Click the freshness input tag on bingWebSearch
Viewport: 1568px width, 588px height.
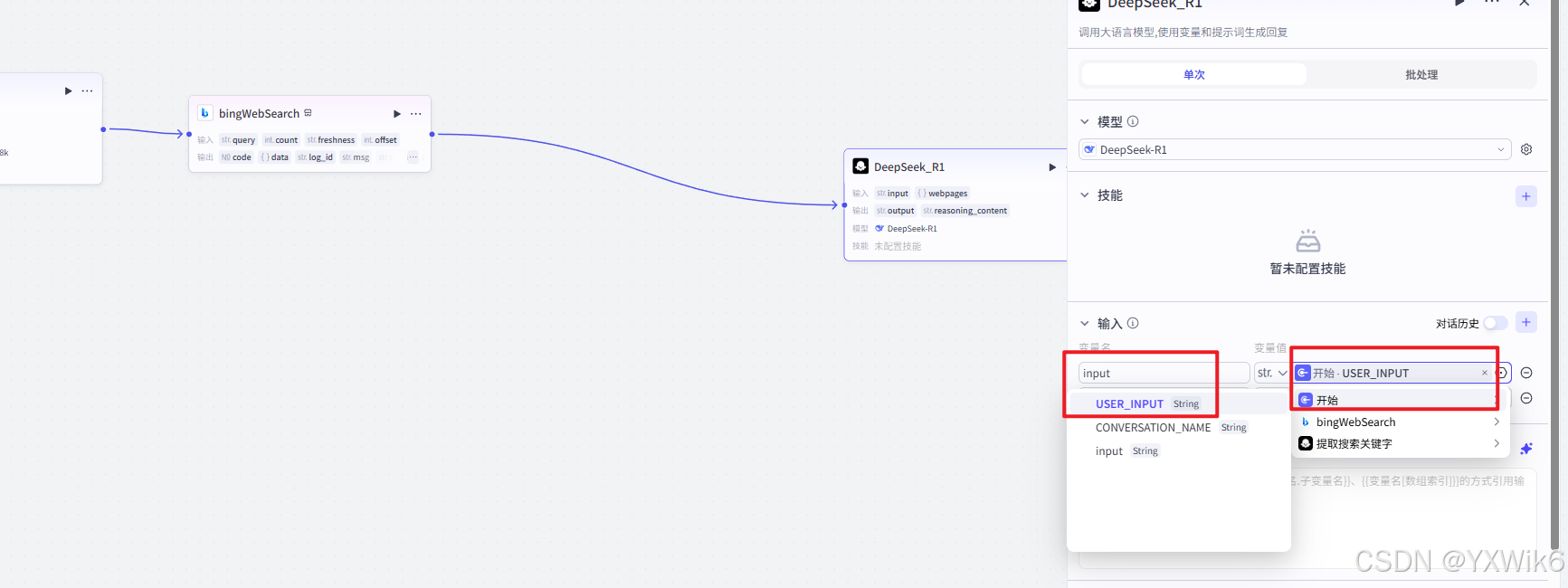[x=331, y=140]
